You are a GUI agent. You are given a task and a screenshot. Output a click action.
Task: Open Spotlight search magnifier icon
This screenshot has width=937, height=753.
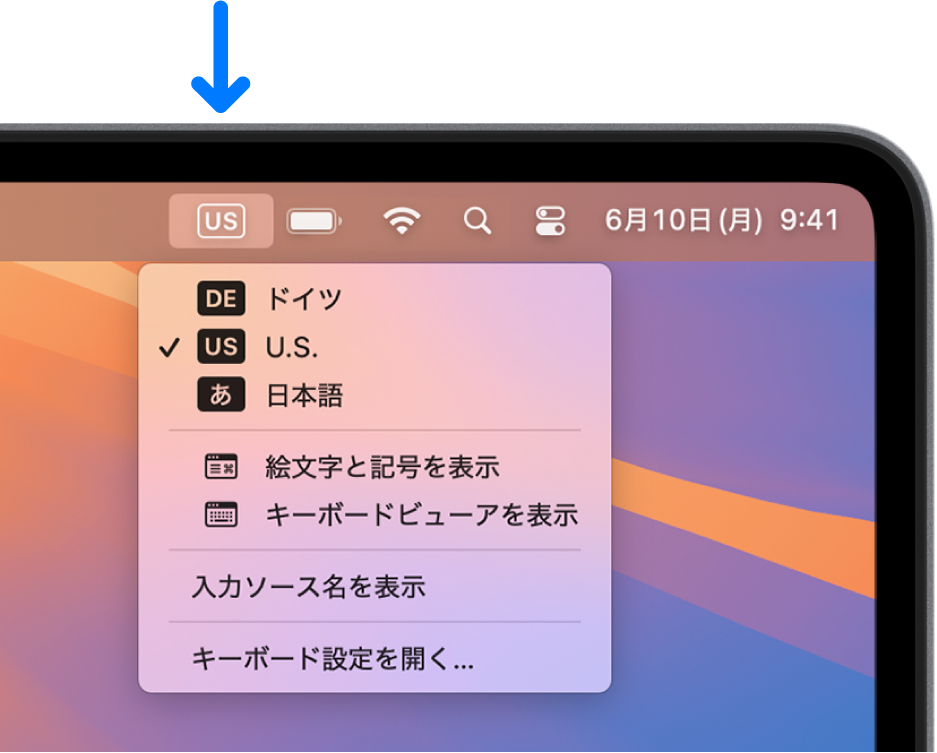[x=477, y=221]
